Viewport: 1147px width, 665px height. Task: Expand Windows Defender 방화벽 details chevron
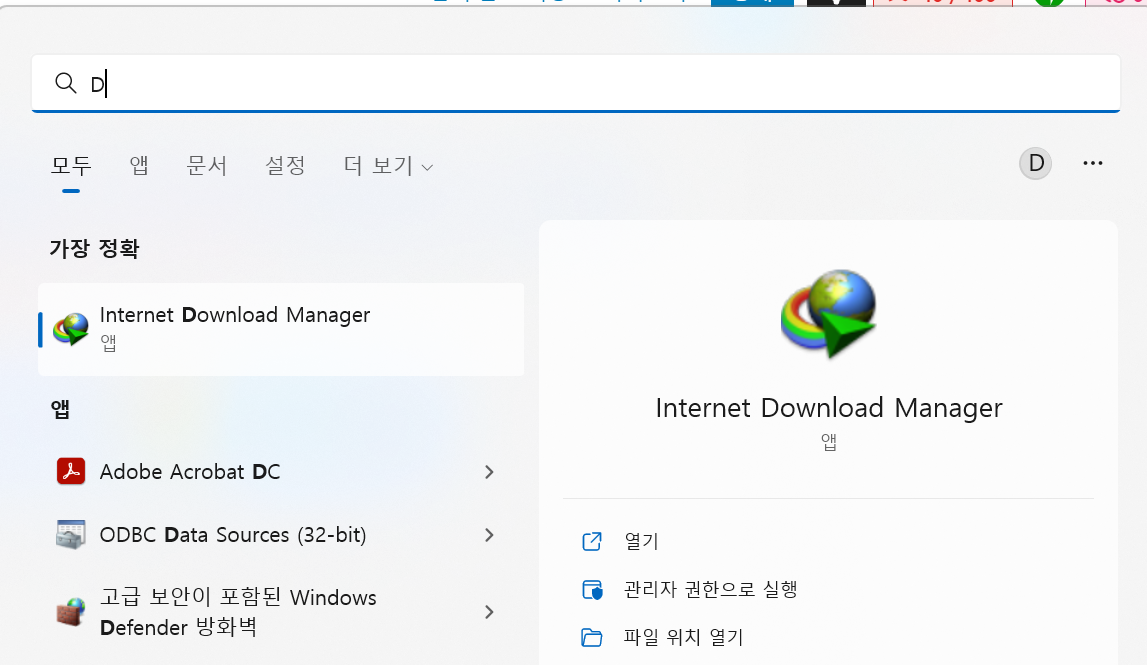[489, 612]
